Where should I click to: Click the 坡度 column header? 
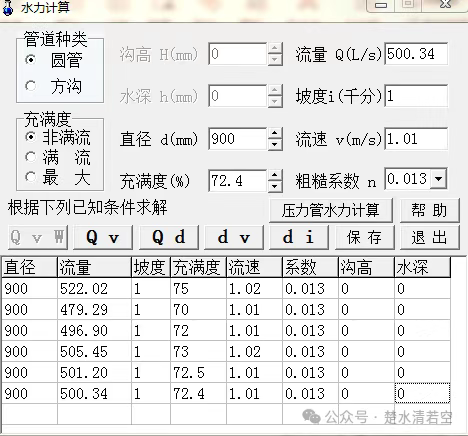click(151, 267)
